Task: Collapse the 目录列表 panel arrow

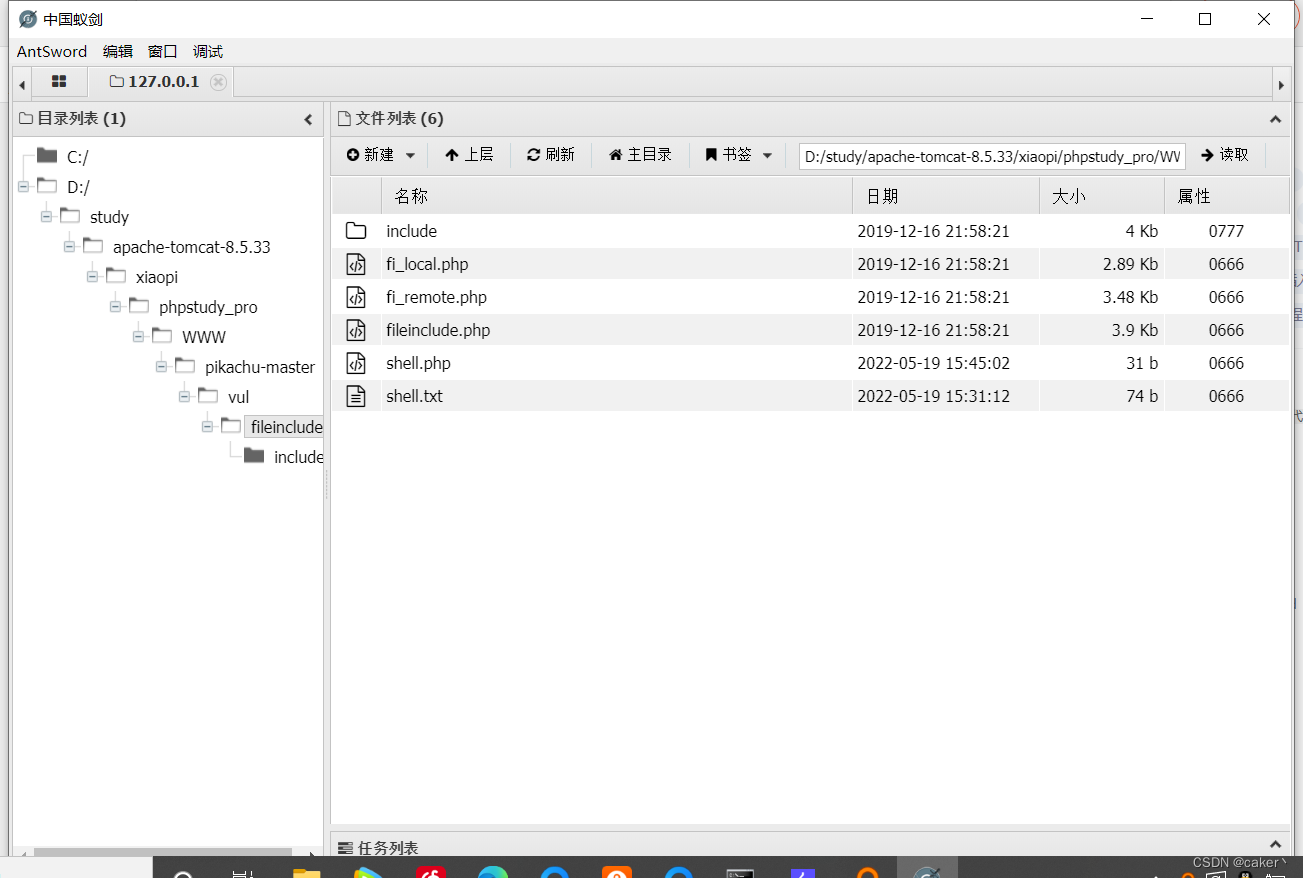Action: click(x=308, y=119)
